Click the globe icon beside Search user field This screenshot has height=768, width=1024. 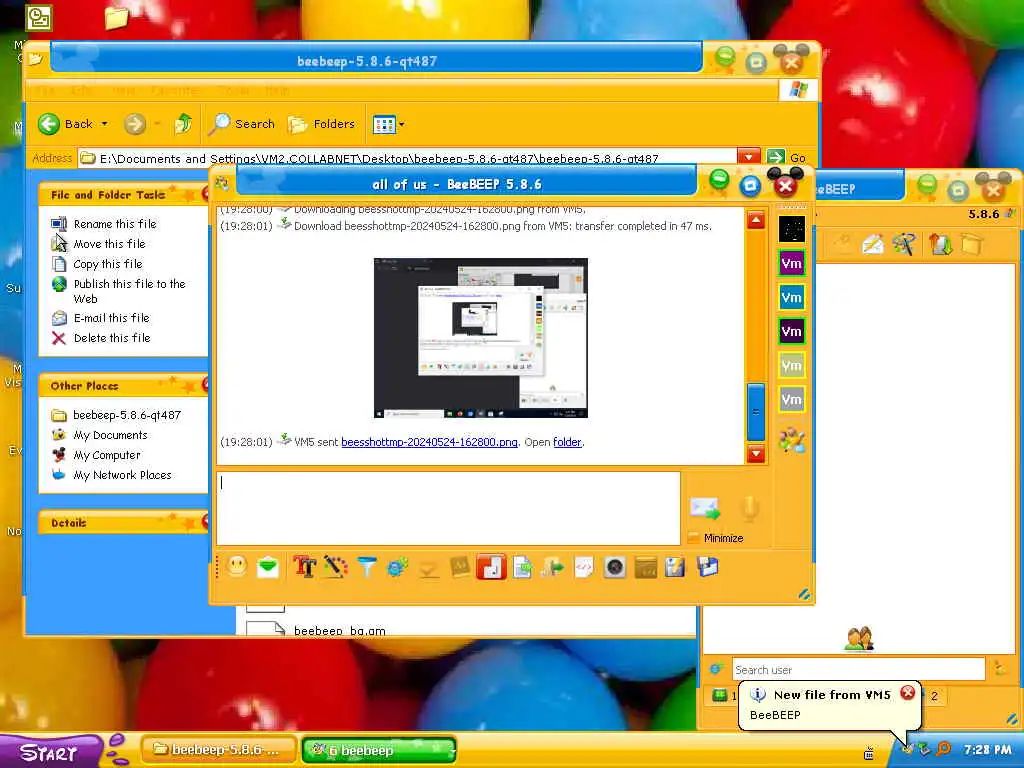(x=716, y=669)
